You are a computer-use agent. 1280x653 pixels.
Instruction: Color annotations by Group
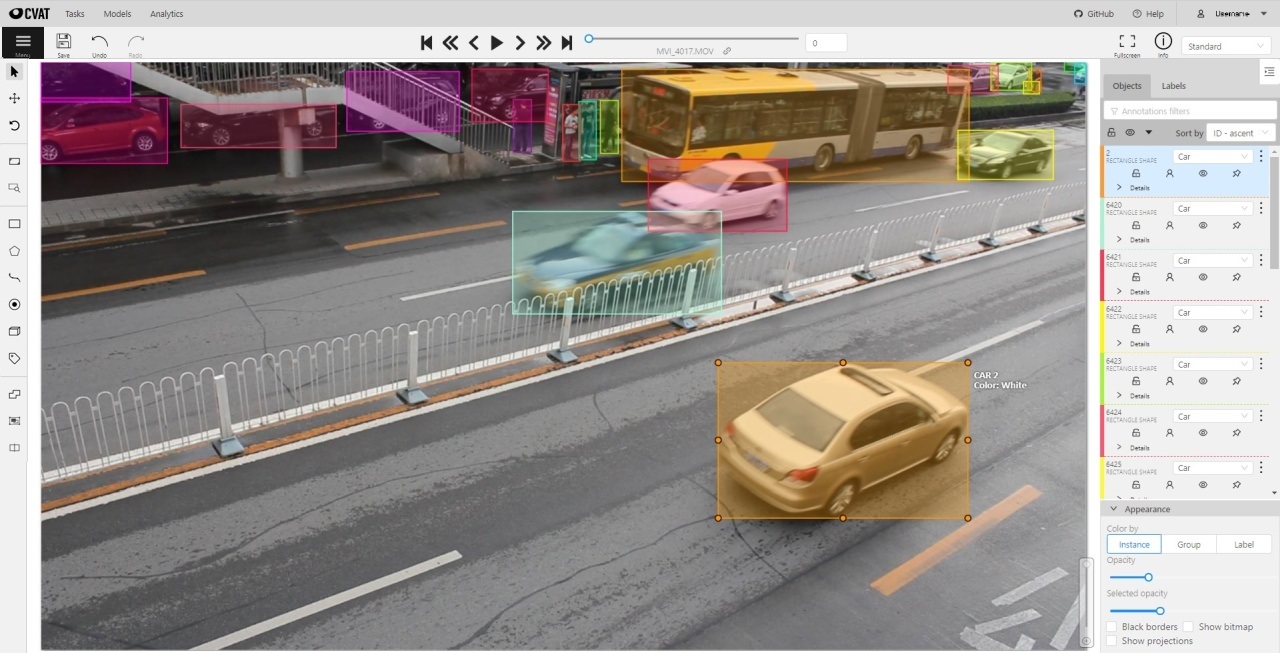[1189, 544]
